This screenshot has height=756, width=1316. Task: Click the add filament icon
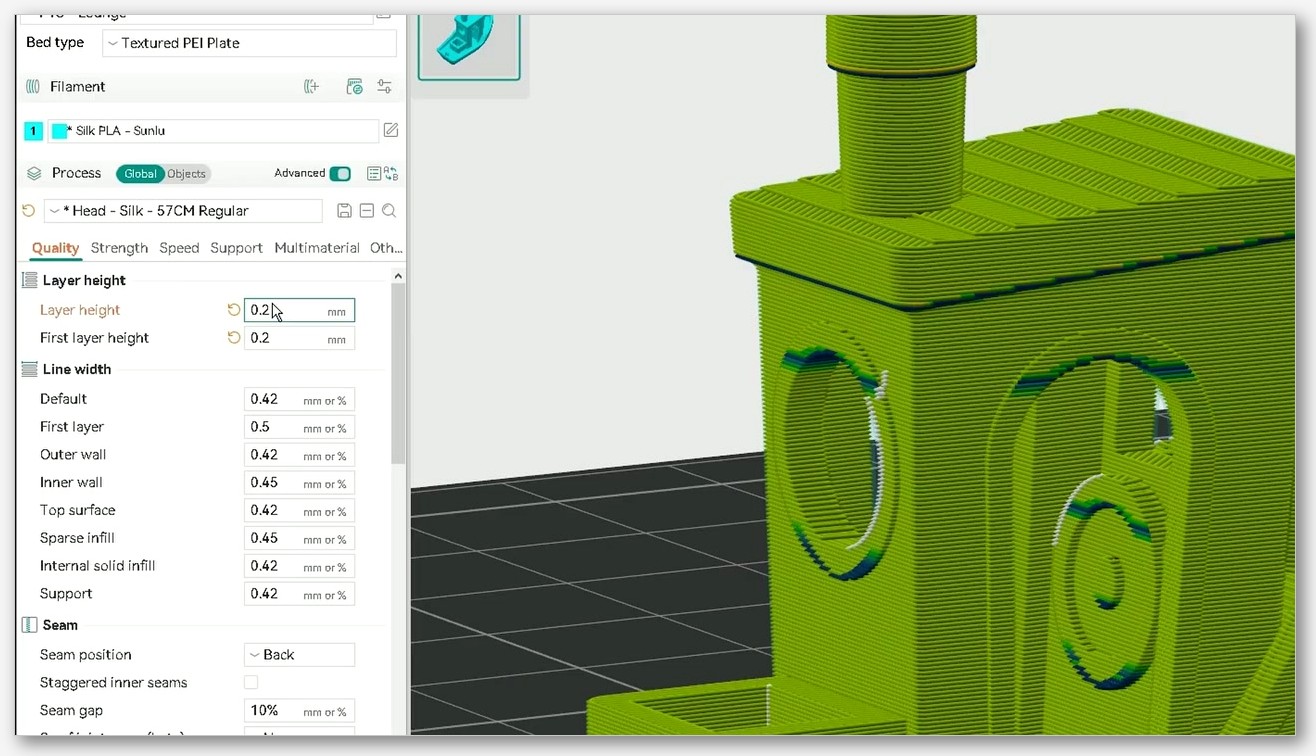click(x=312, y=87)
